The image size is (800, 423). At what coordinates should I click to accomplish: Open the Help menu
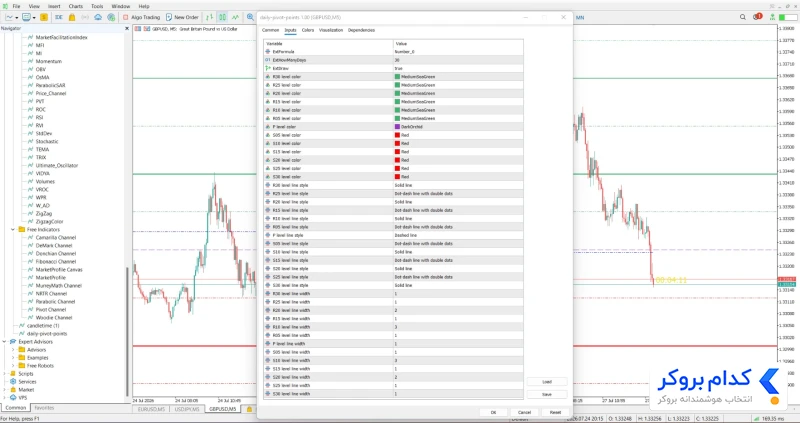(144, 6)
